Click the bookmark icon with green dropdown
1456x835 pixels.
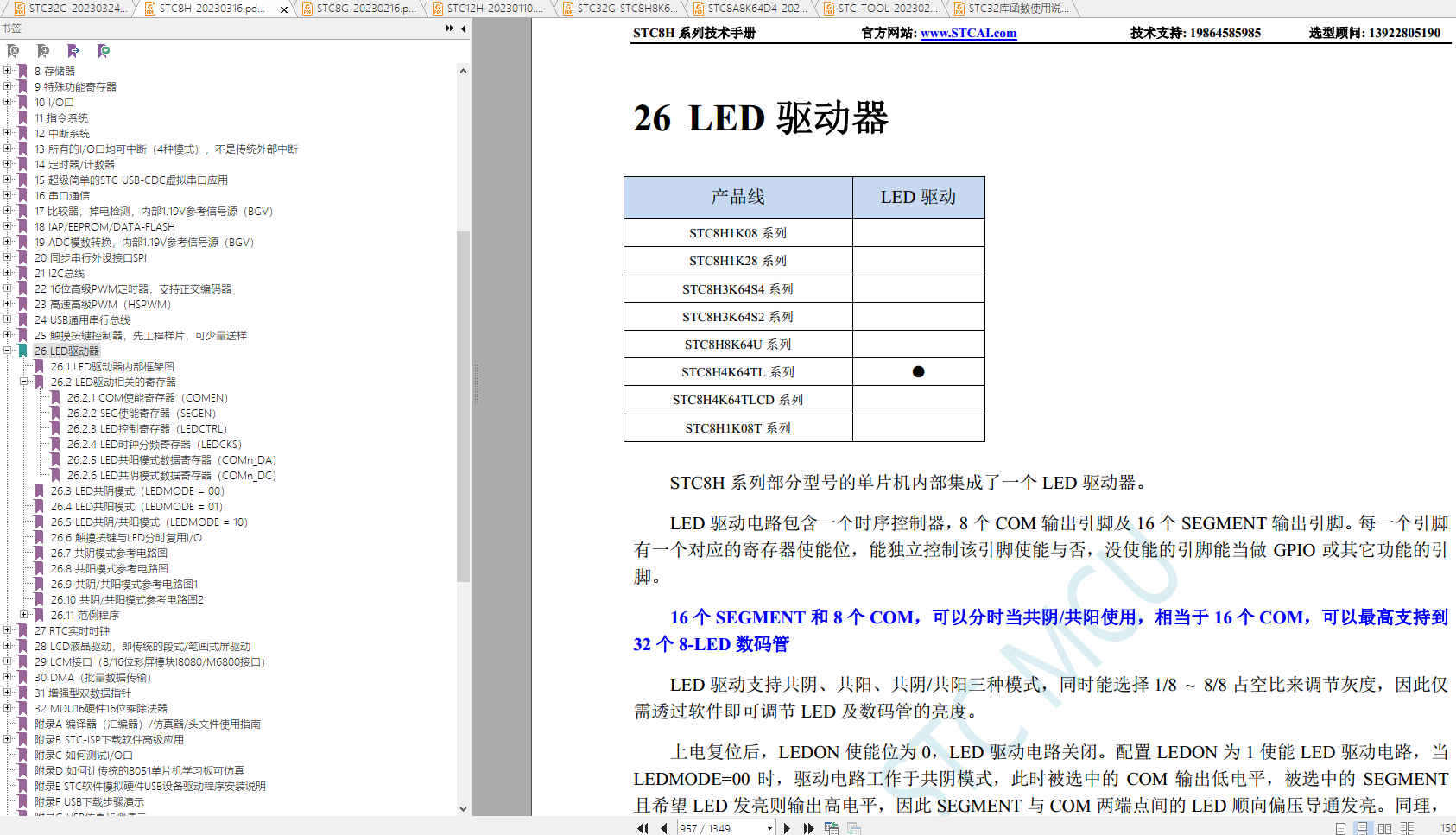point(104,51)
